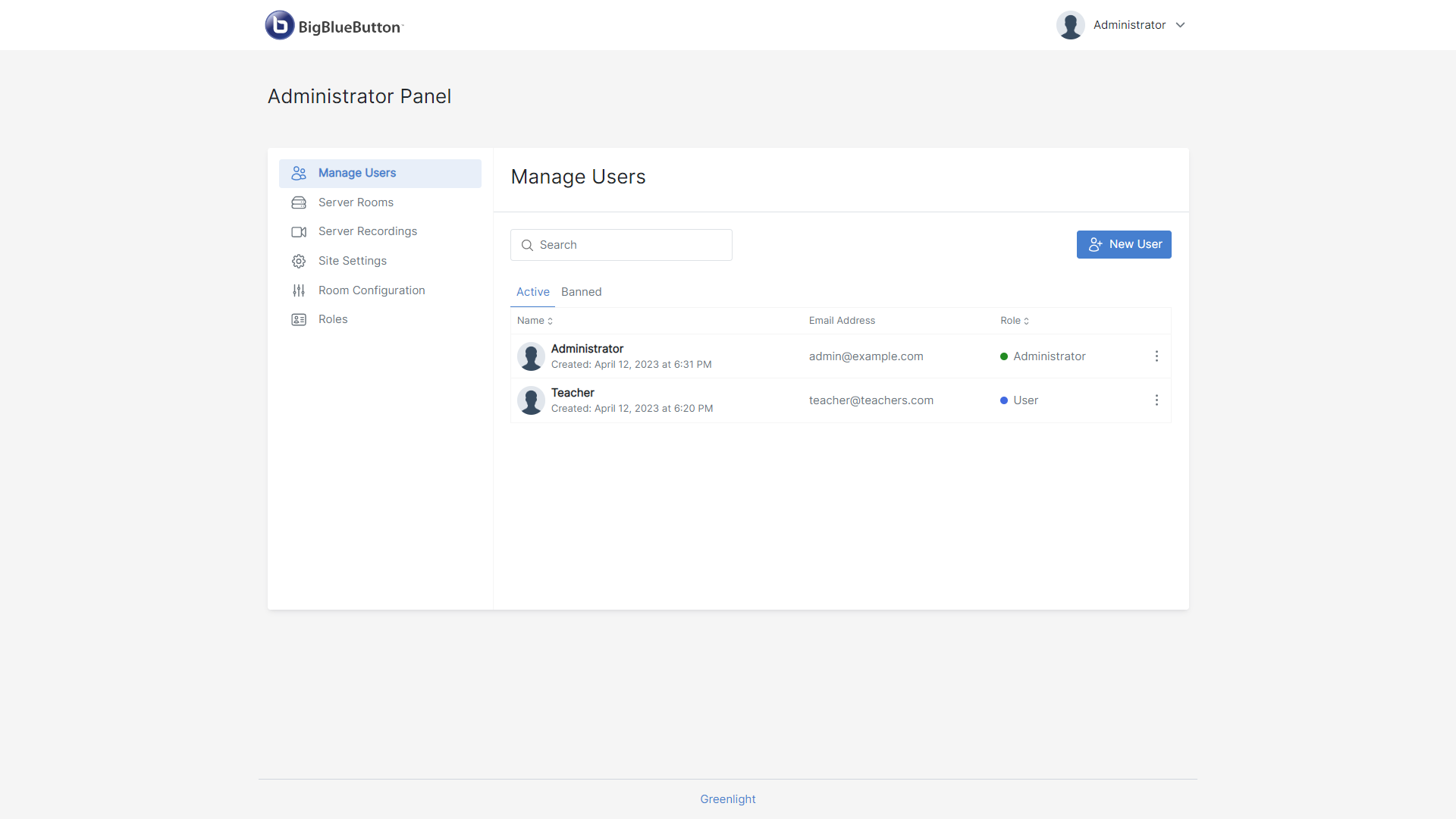Expand the Administrator account dropdown chevron

[x=1180, y=25]
